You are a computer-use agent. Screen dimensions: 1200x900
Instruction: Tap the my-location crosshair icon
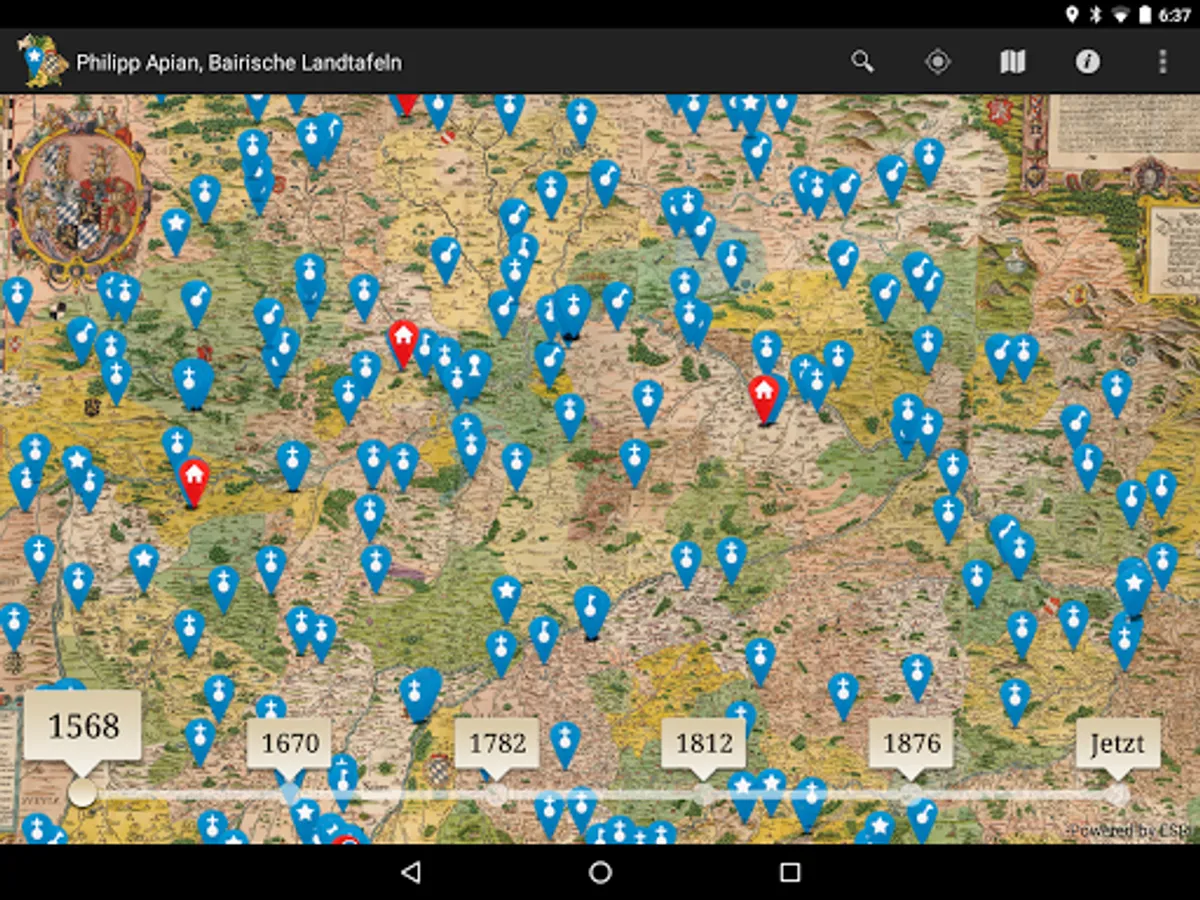point(937,62)
